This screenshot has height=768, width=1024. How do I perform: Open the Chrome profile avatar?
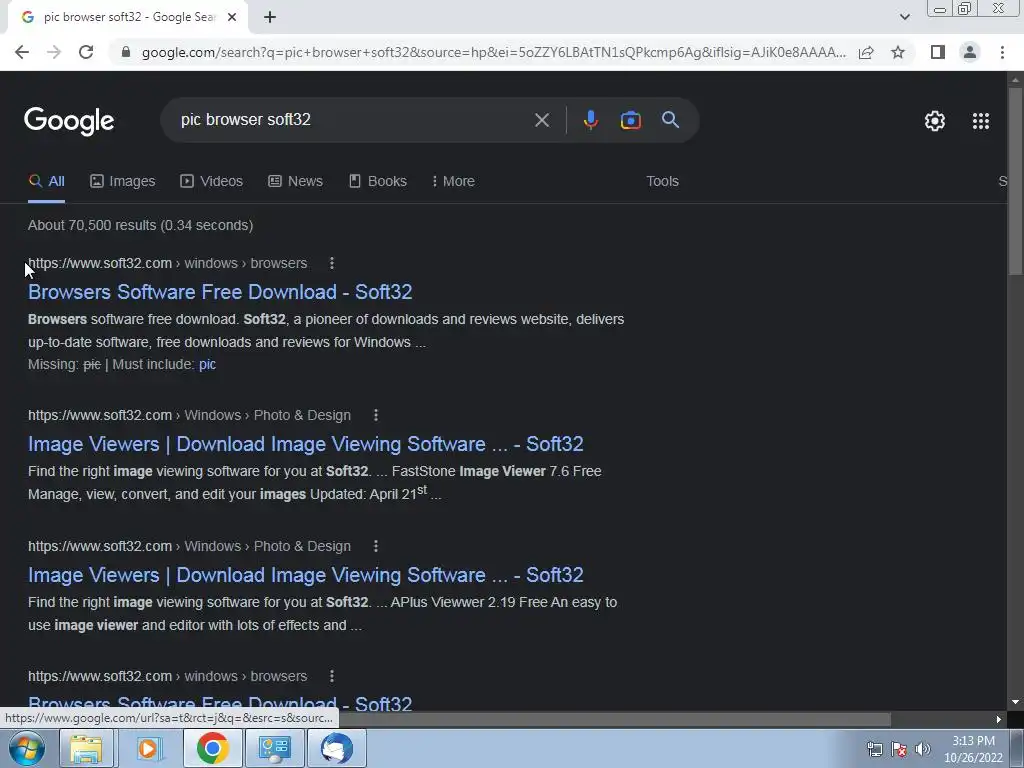[970, 52]
